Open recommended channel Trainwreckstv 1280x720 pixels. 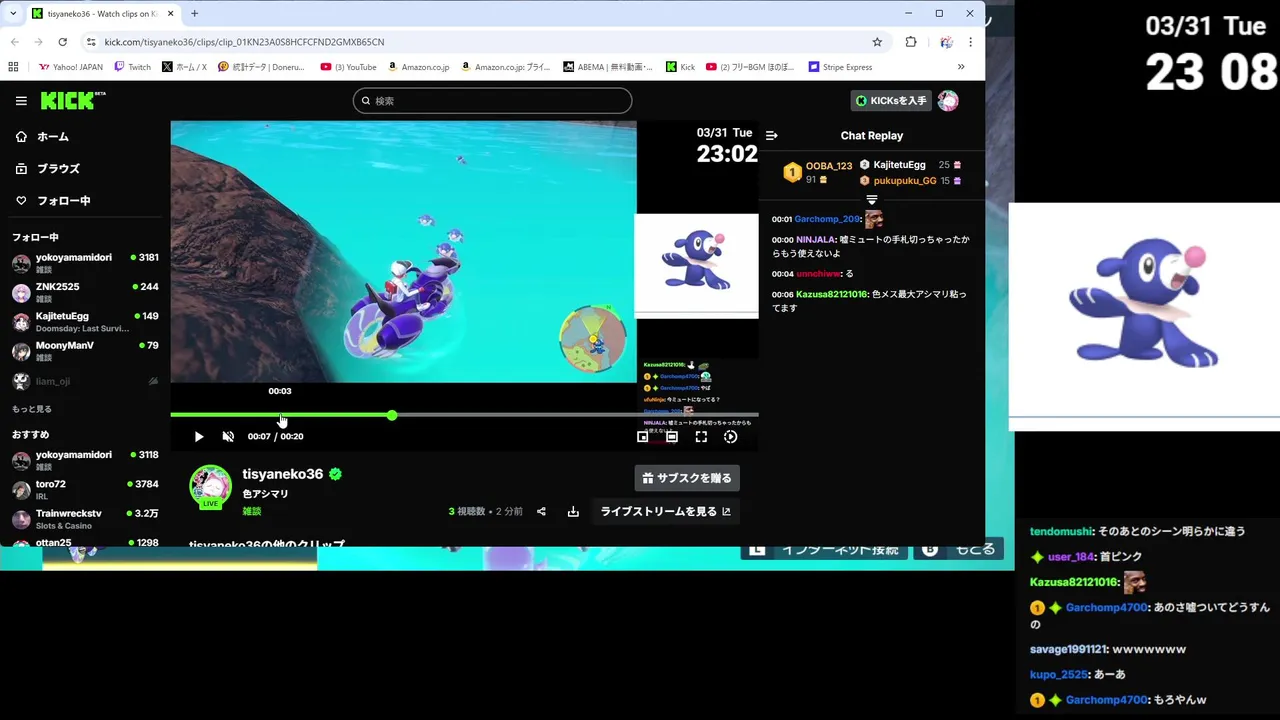click(85, 519)
